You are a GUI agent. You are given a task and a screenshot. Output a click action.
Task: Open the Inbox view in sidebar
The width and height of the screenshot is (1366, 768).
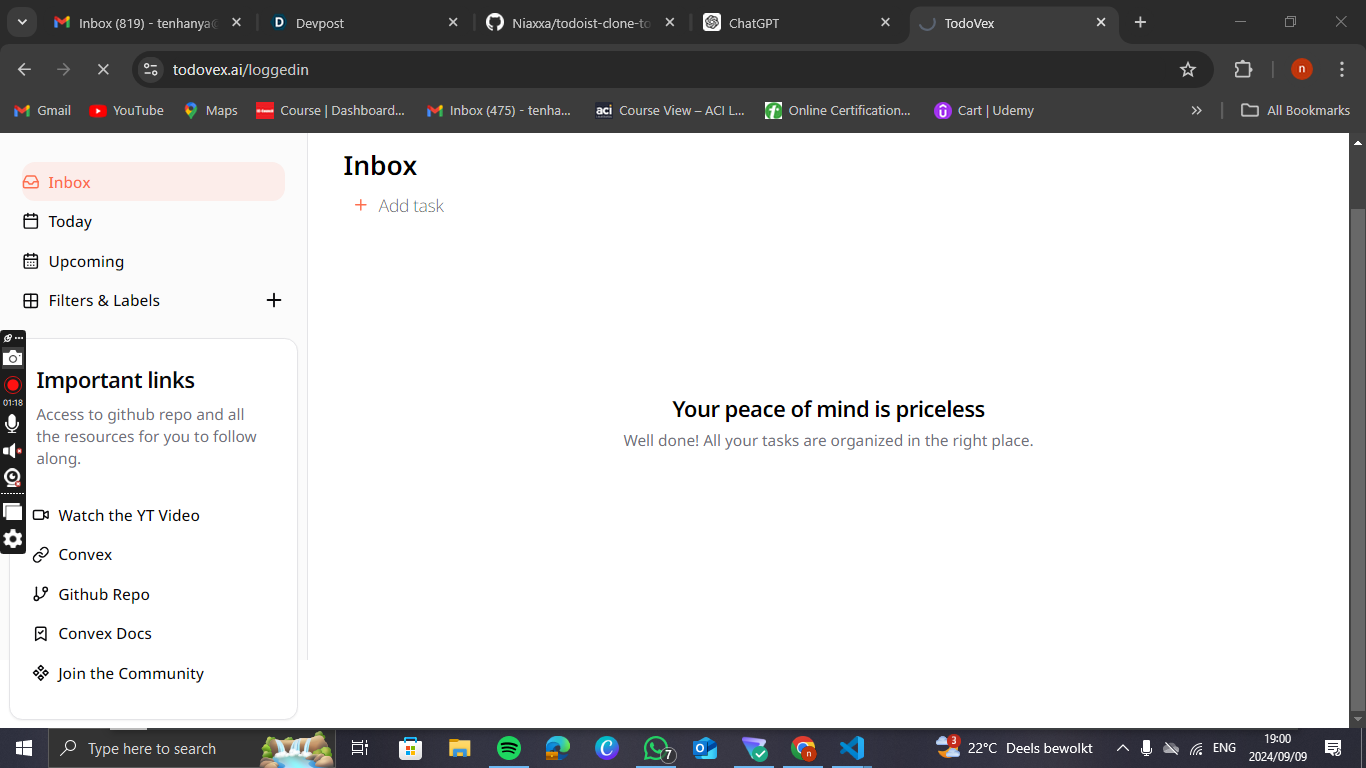[x=153, y=182]
